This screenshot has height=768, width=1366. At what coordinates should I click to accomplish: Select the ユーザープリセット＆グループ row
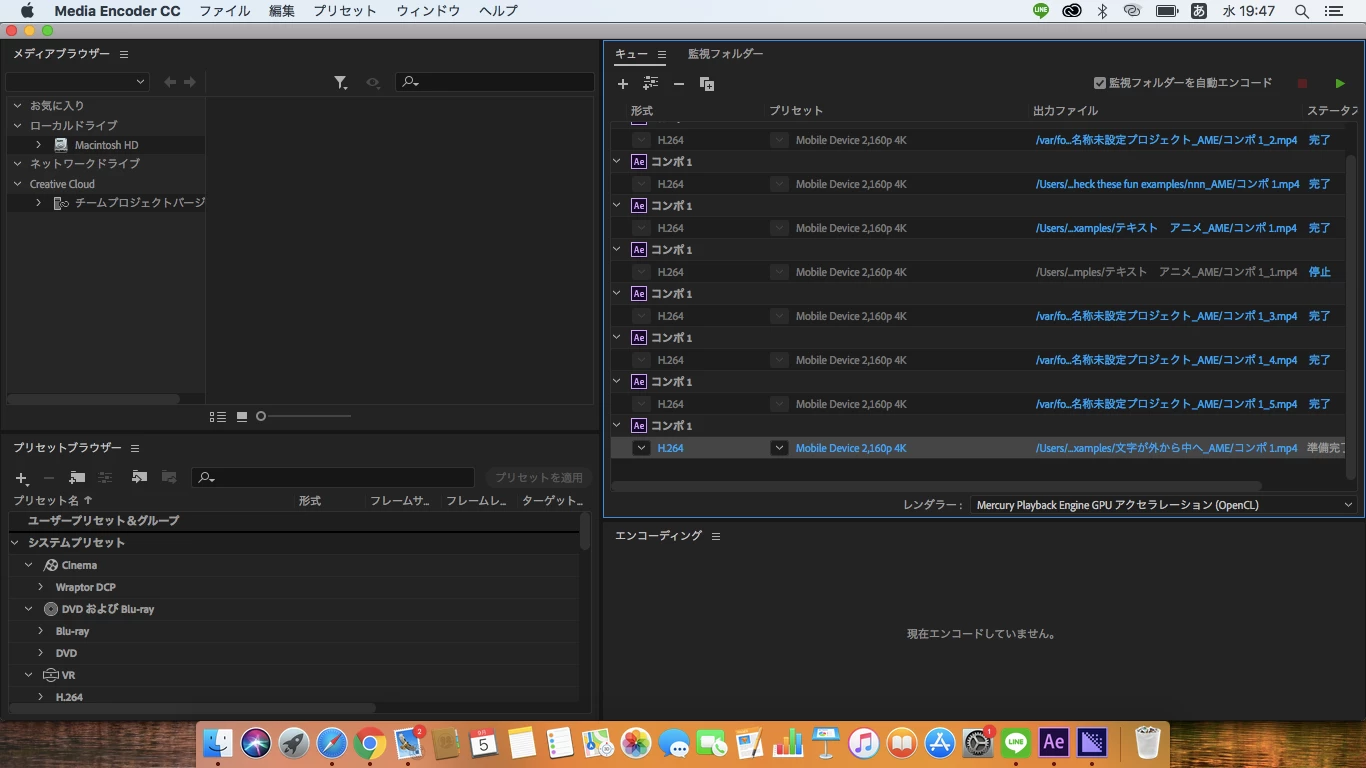[x=293, y=520]
